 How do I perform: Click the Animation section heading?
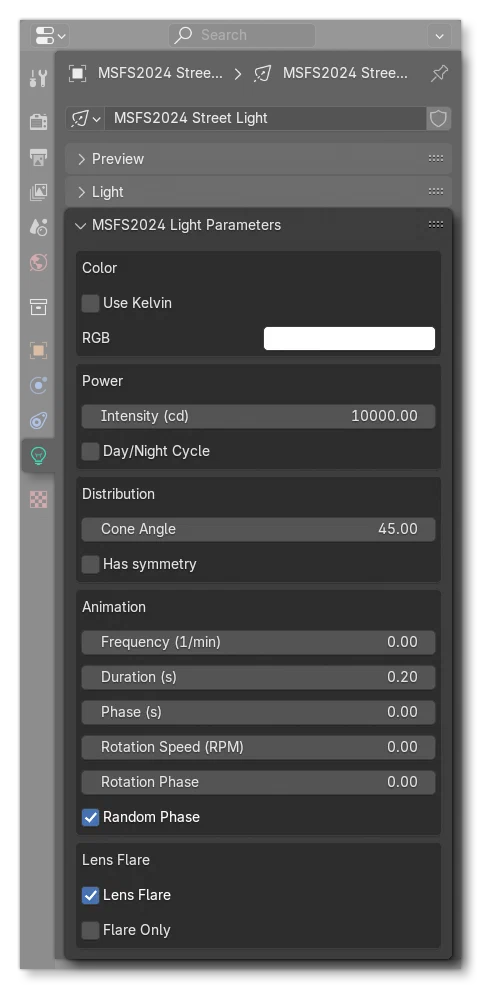113,607
